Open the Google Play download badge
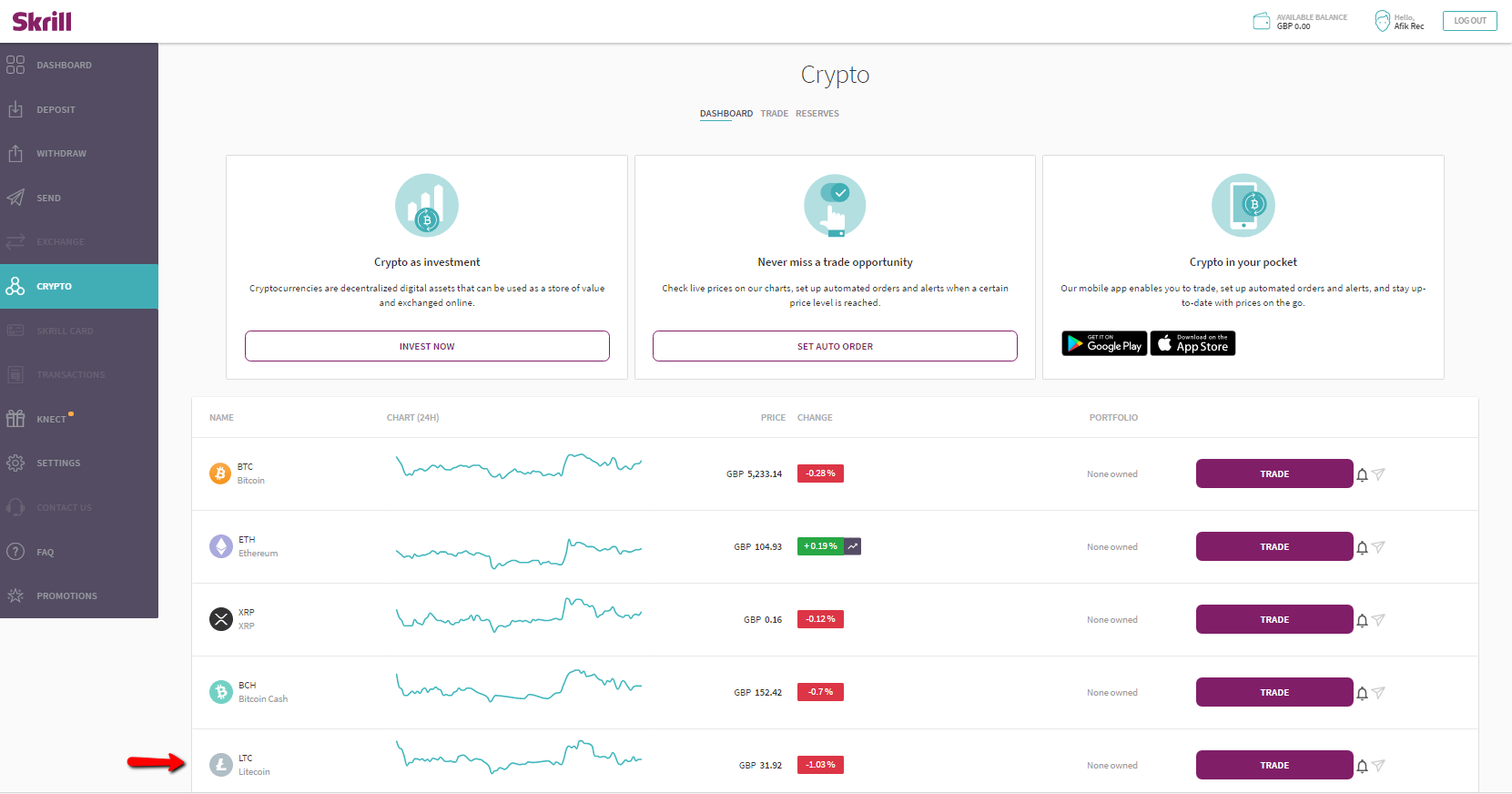The width and height of the screenshot is (1512, 794). point(1104,343)
